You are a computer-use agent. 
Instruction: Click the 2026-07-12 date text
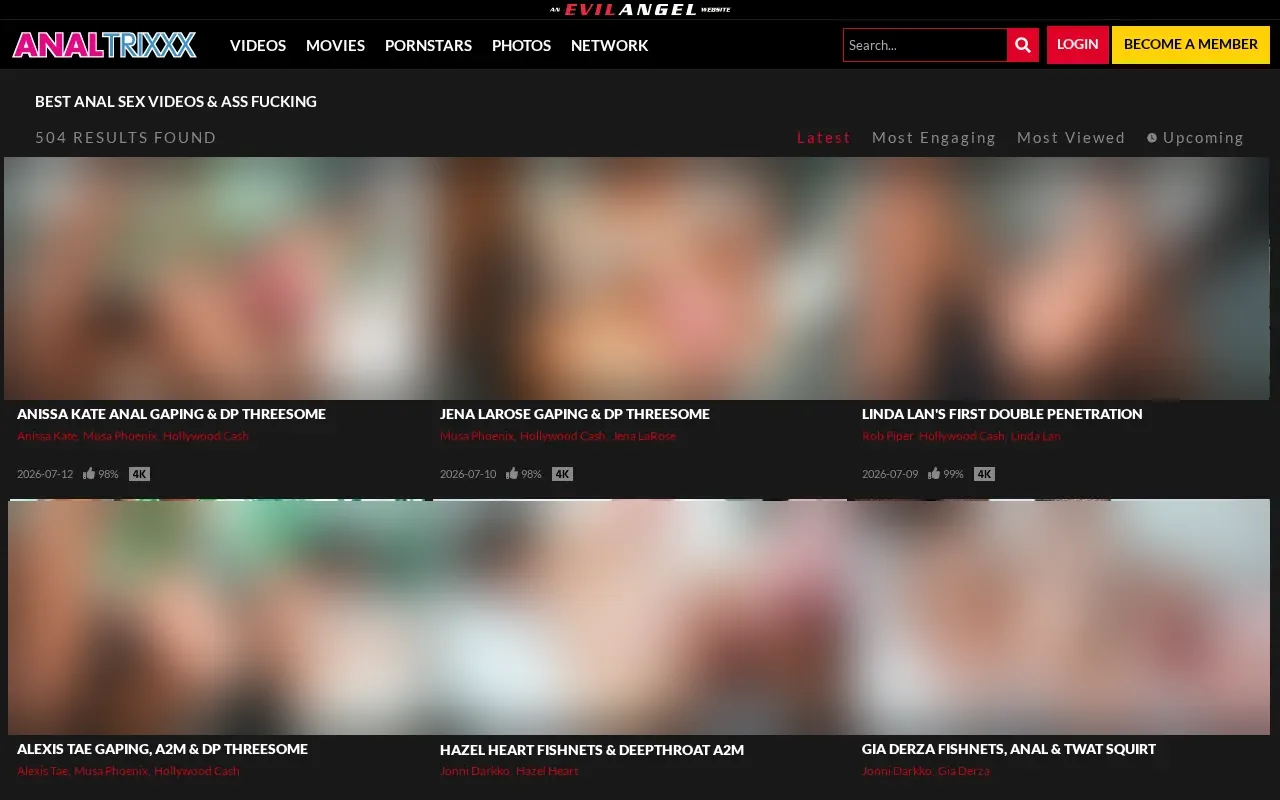click(x=45, y=474)
